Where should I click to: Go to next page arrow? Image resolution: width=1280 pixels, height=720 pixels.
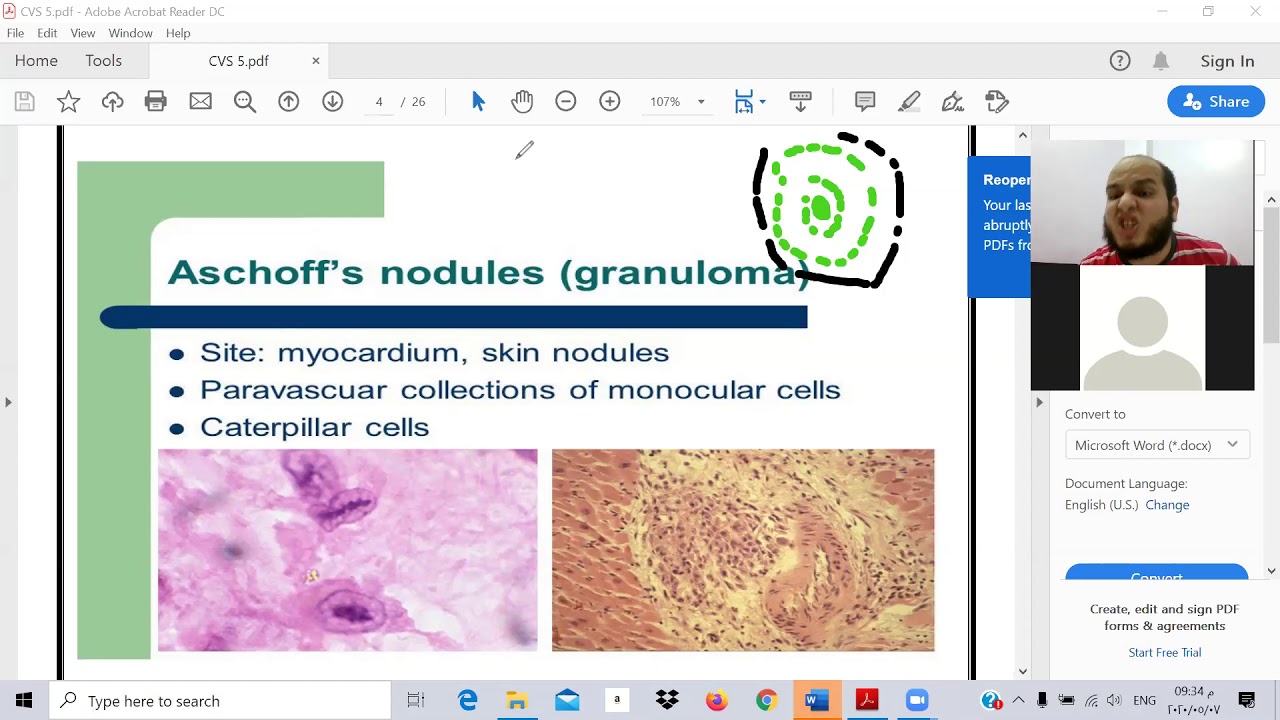[x=332, y=101]
